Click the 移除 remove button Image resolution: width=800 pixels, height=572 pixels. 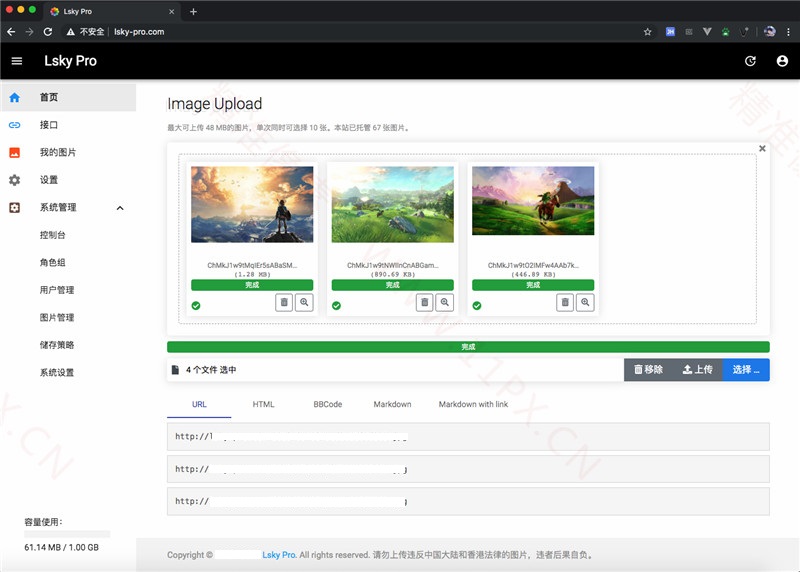[x=648, y=369]
